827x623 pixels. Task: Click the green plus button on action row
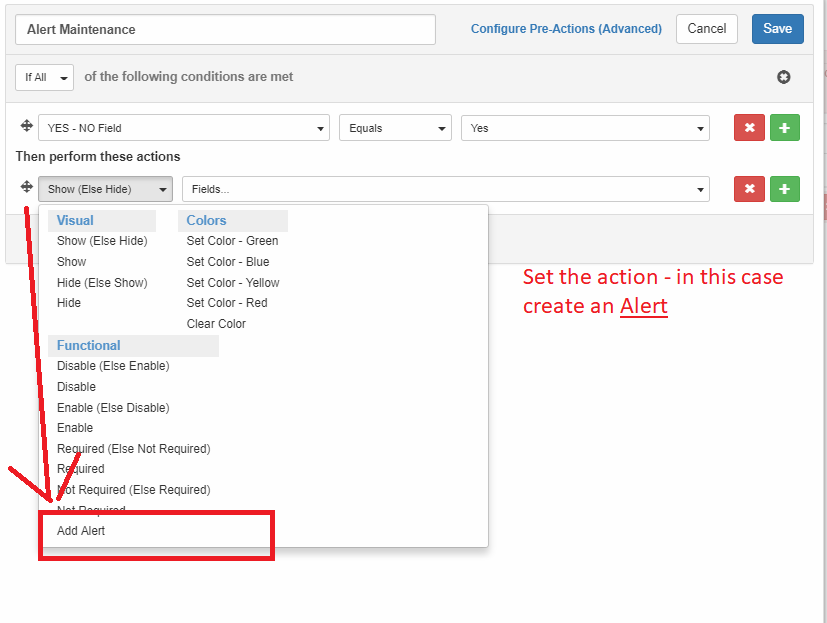(x=785, y=189)
